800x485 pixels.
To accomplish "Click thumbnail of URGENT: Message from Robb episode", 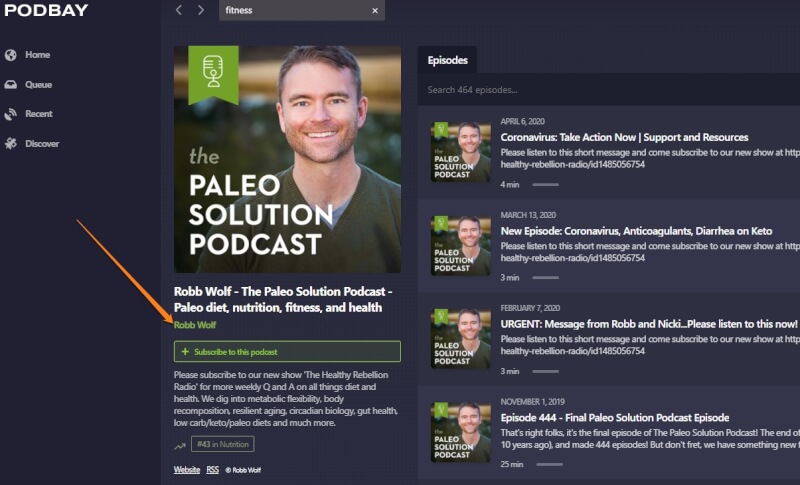I will click(461, 338).
